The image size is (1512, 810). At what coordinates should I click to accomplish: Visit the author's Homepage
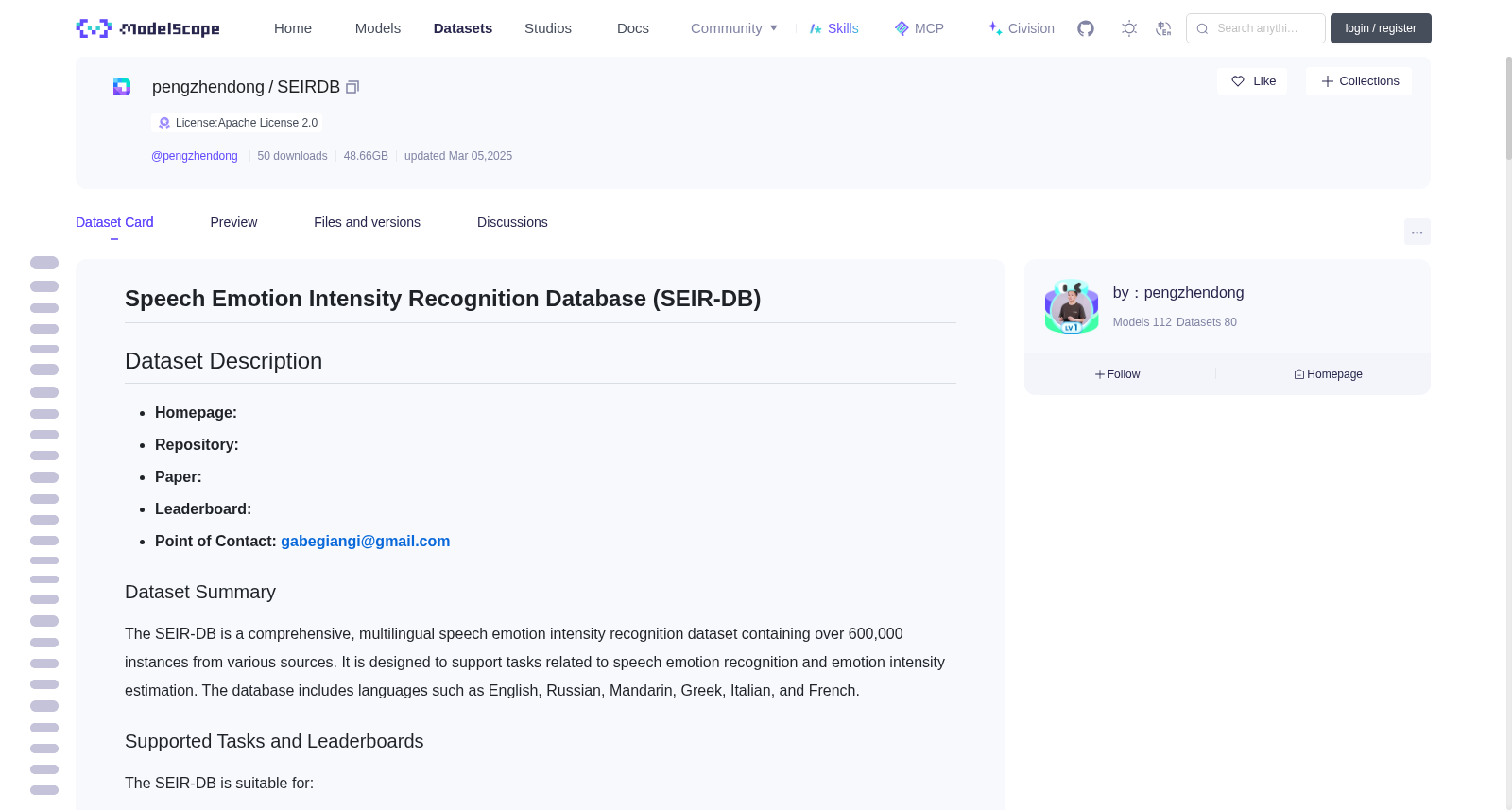tap(1328, 374)
